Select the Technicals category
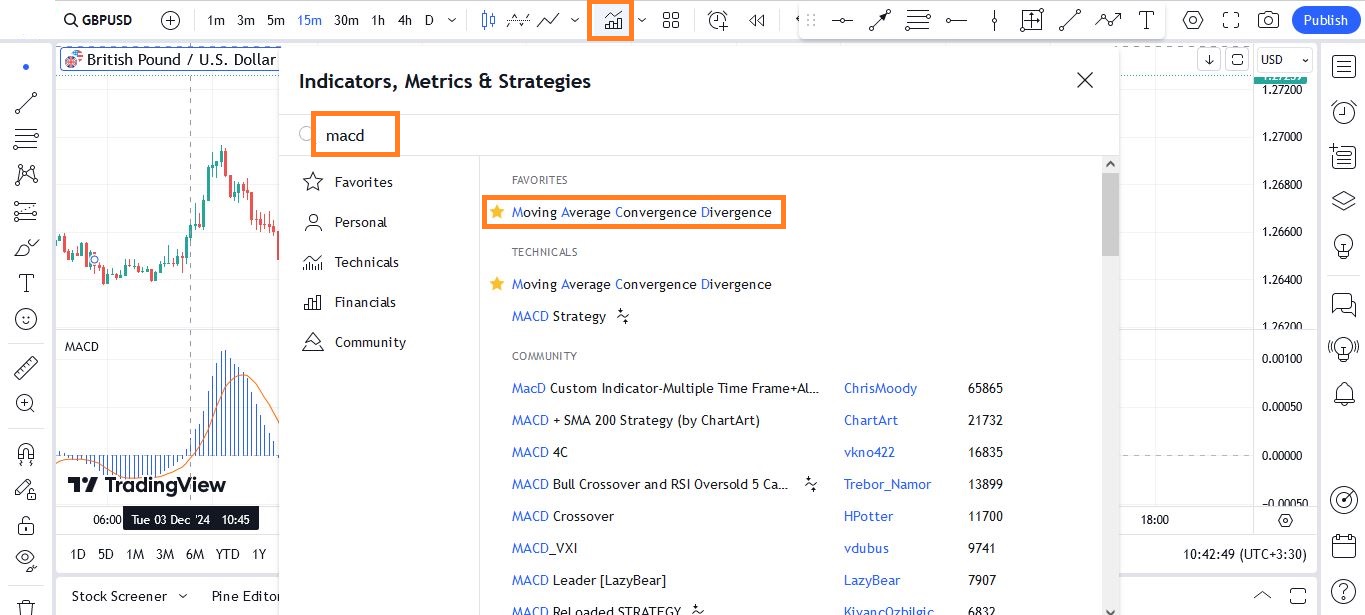 click(366, 262)
